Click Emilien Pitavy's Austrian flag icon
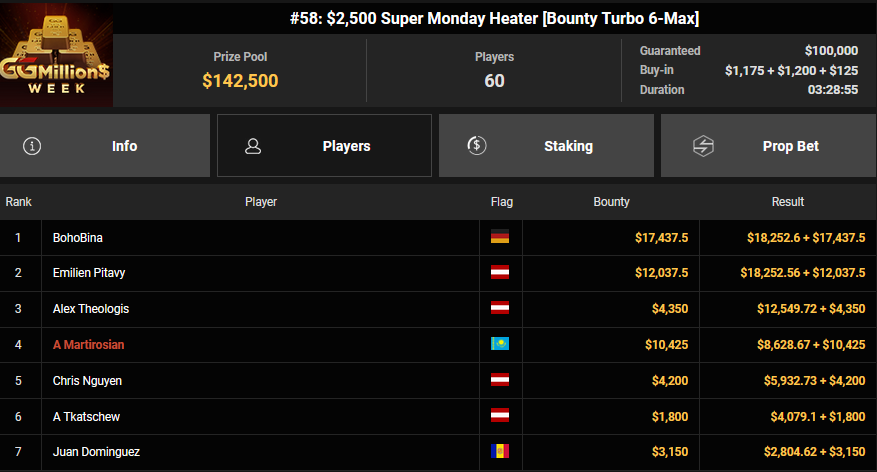The width and height of the screenshot is (877, 472). click(x=500, y=273)
